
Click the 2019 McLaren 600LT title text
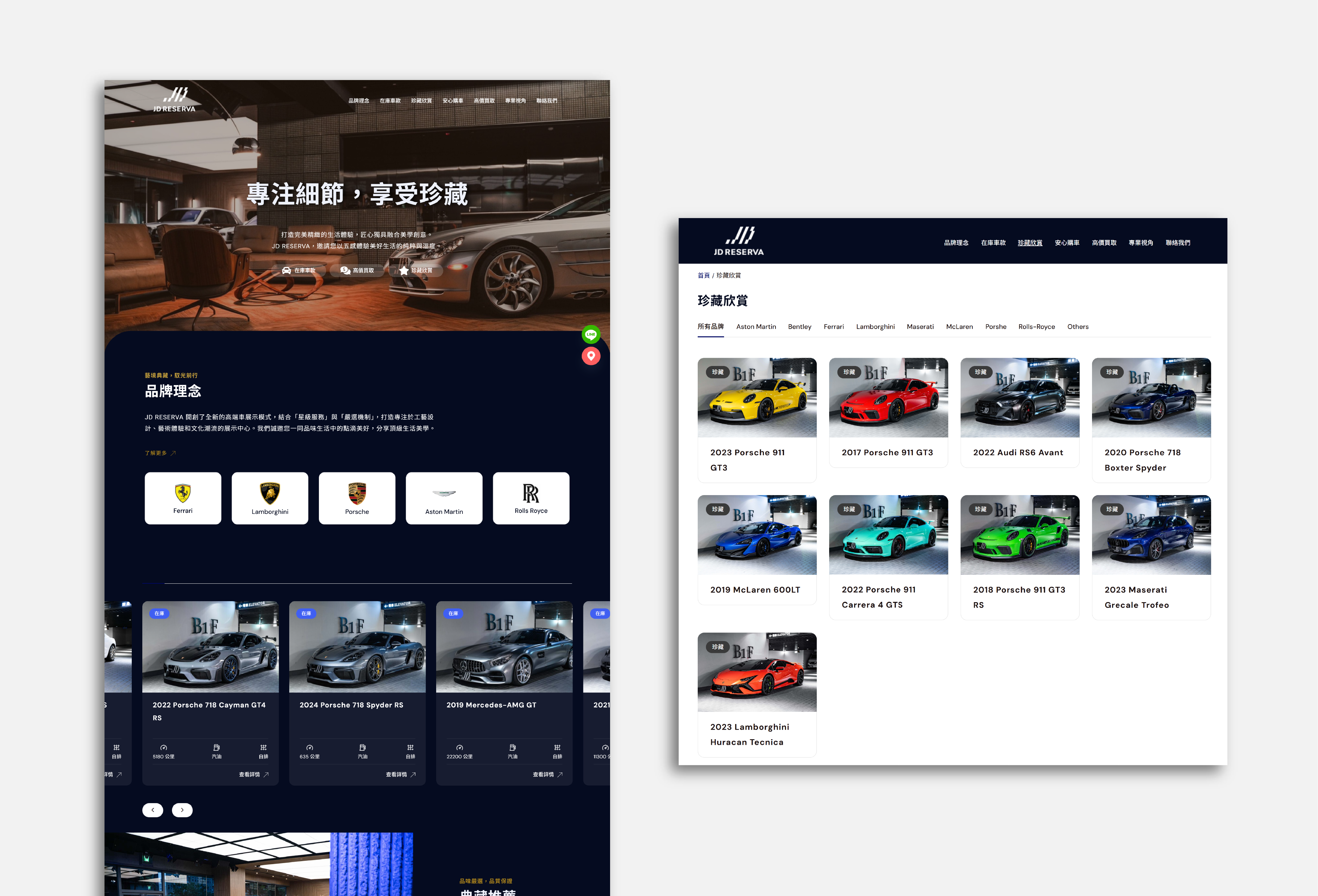[755, 590]
